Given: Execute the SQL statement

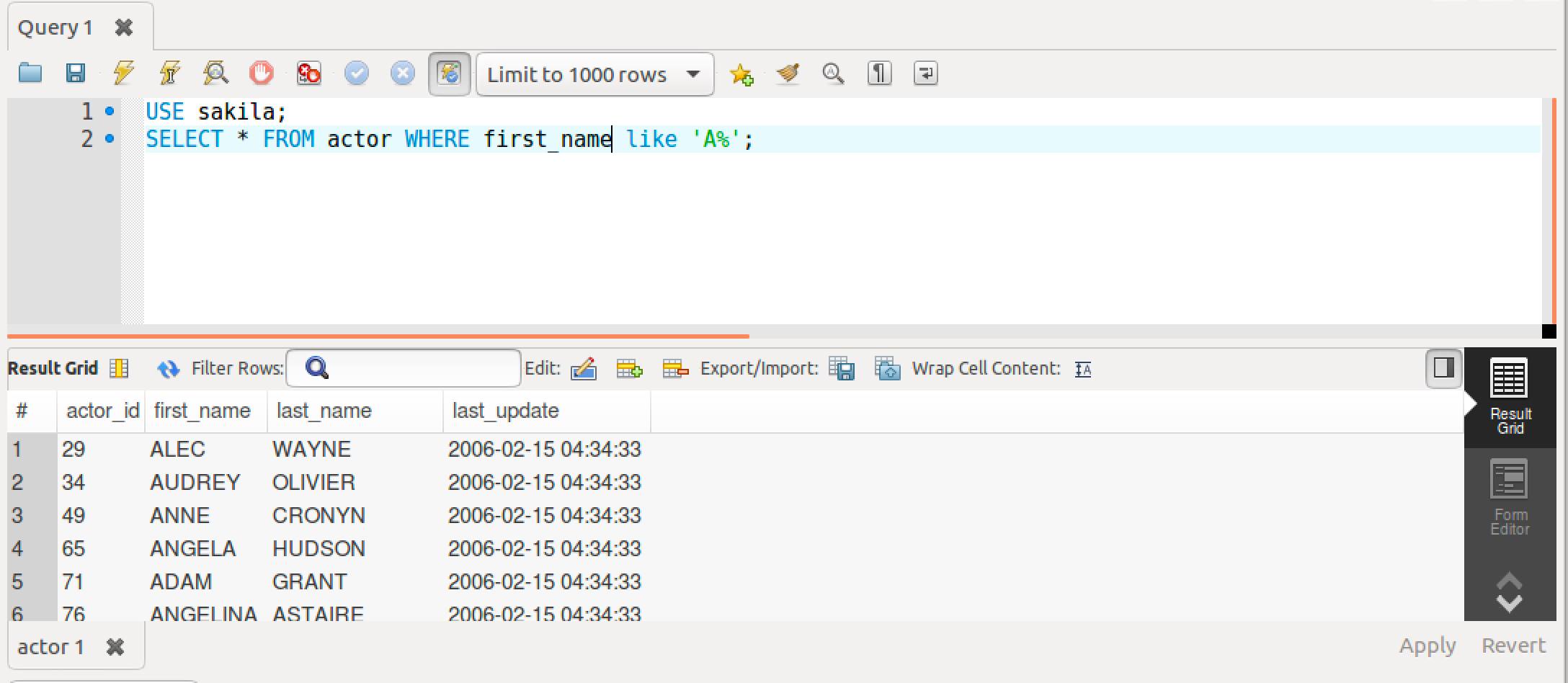Looking at the screenshot, I should (x=122, y=73).
